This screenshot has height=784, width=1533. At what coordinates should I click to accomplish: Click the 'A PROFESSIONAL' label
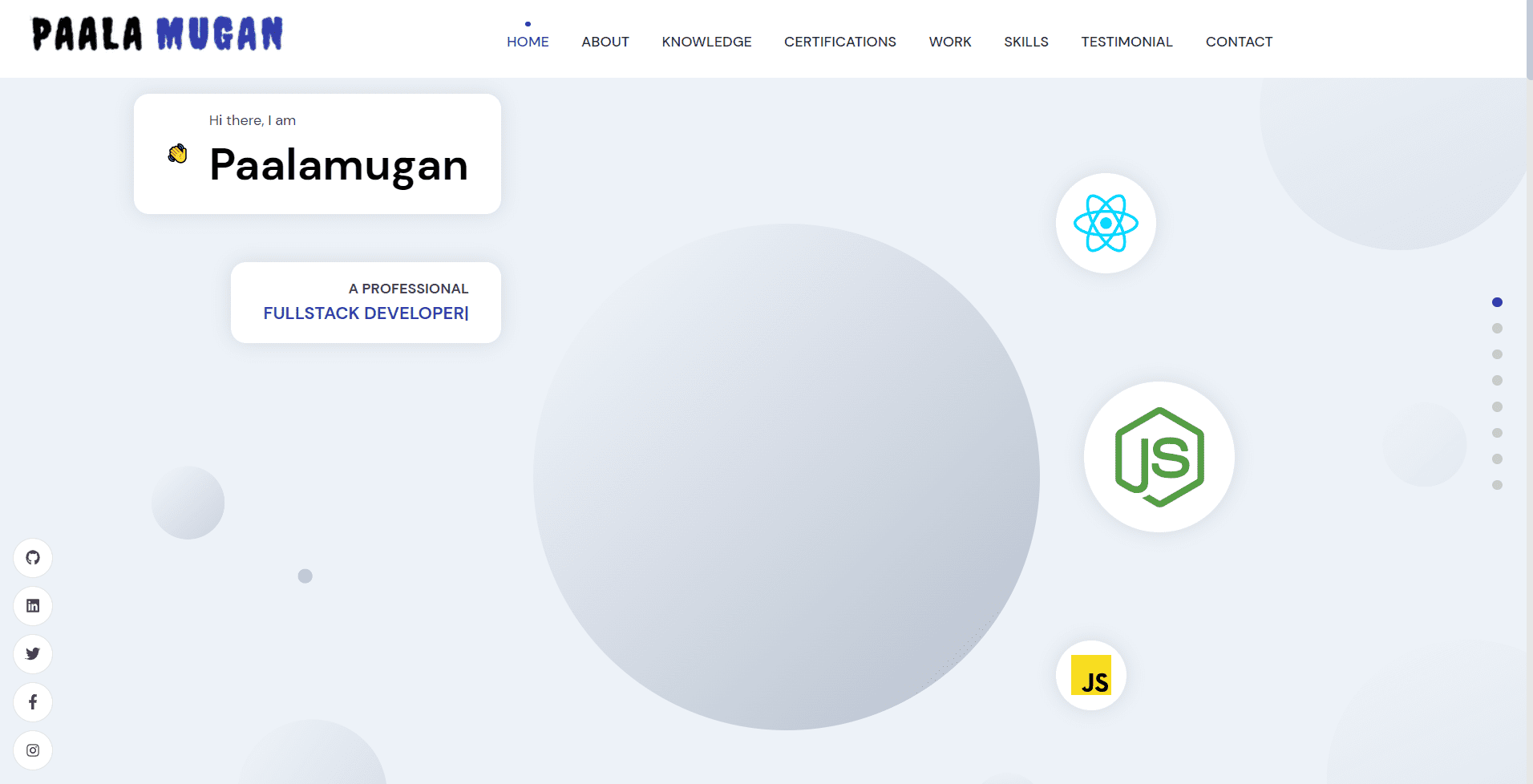[408, 289]
